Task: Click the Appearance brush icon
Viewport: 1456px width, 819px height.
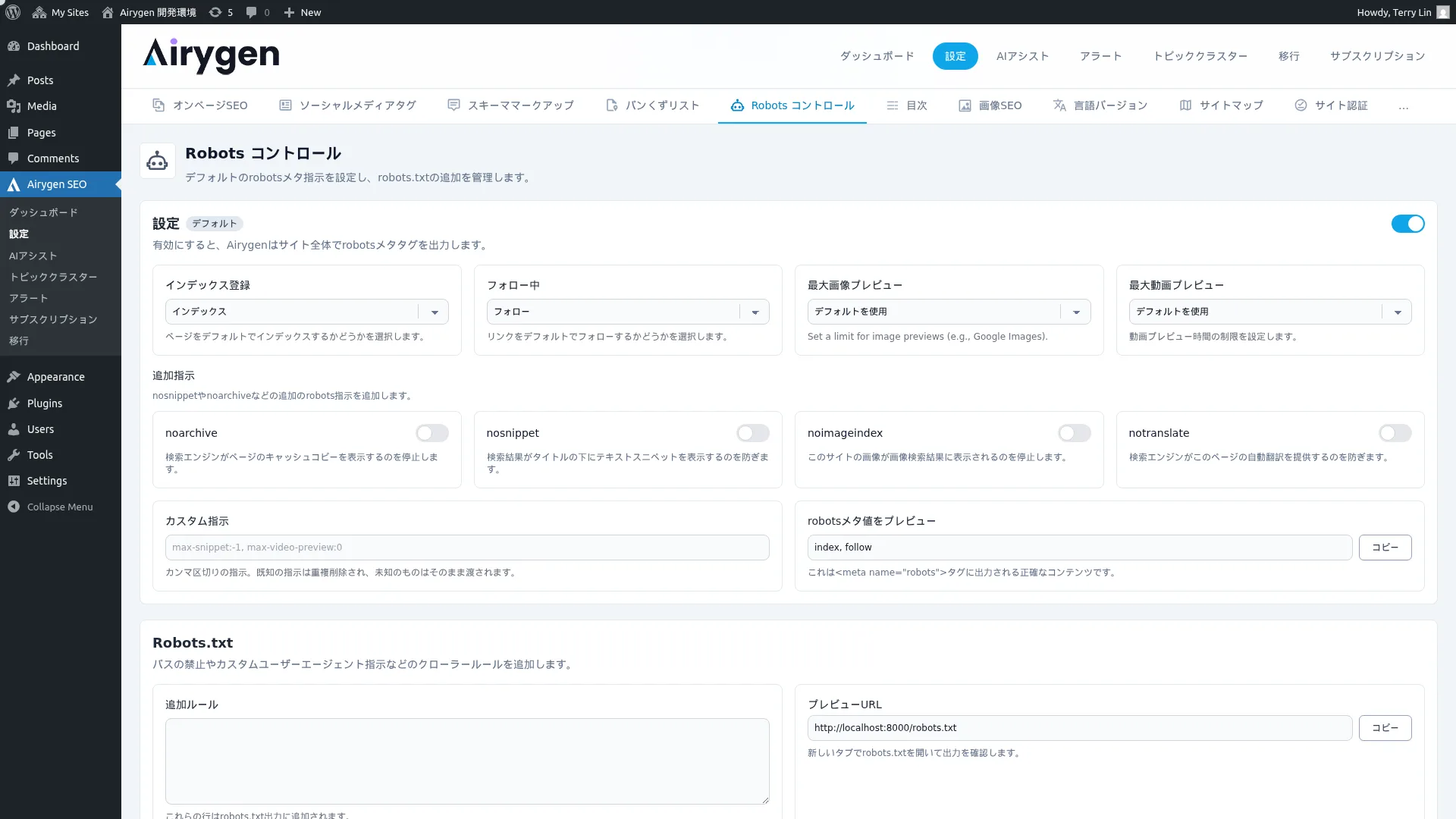Action: (14, 377)
